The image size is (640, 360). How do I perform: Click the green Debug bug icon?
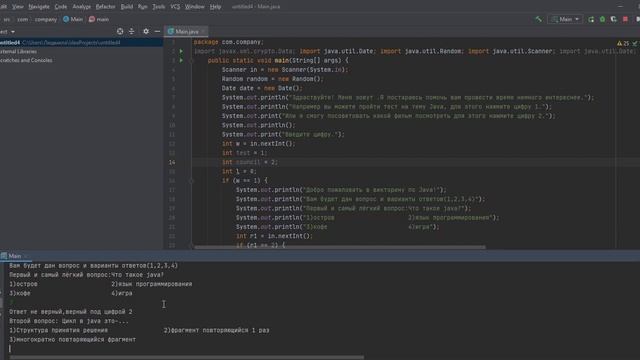click(x=602, y=19)
